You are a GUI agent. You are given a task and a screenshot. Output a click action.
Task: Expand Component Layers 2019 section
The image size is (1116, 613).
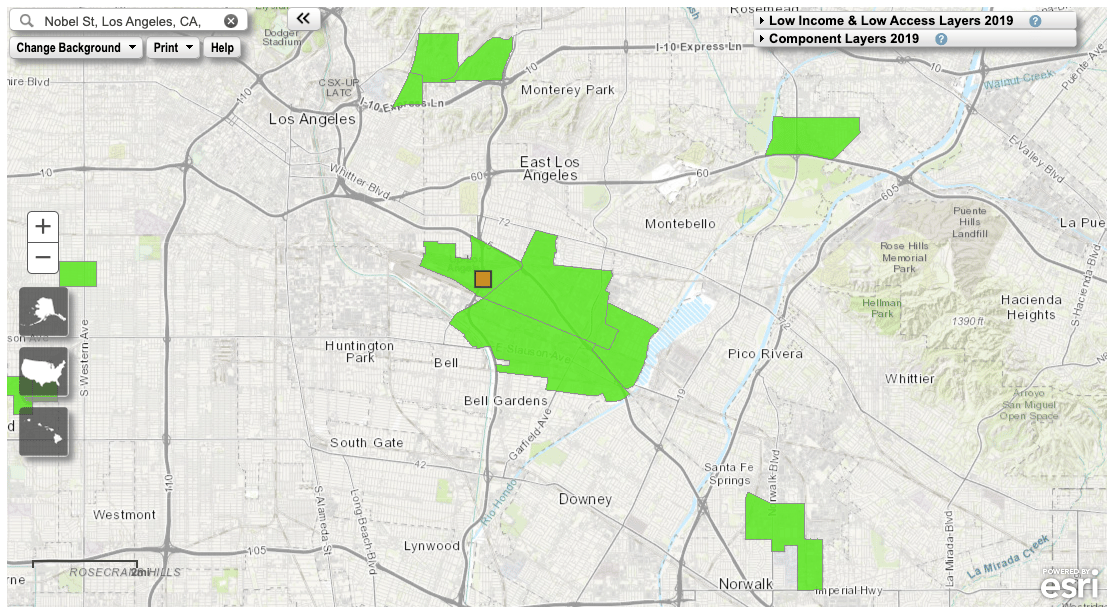[843, 38]
